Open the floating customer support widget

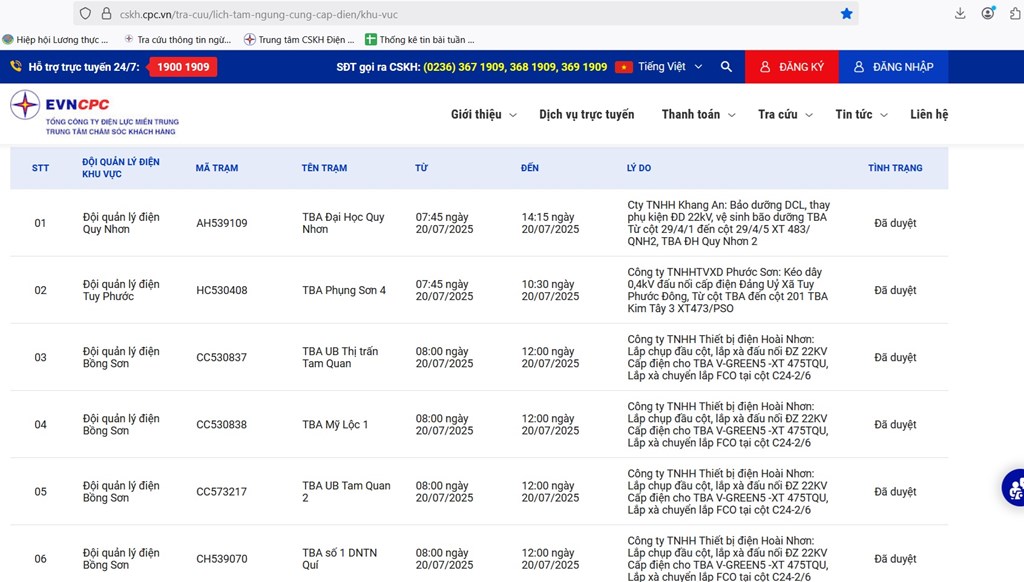click(1014, 488)
